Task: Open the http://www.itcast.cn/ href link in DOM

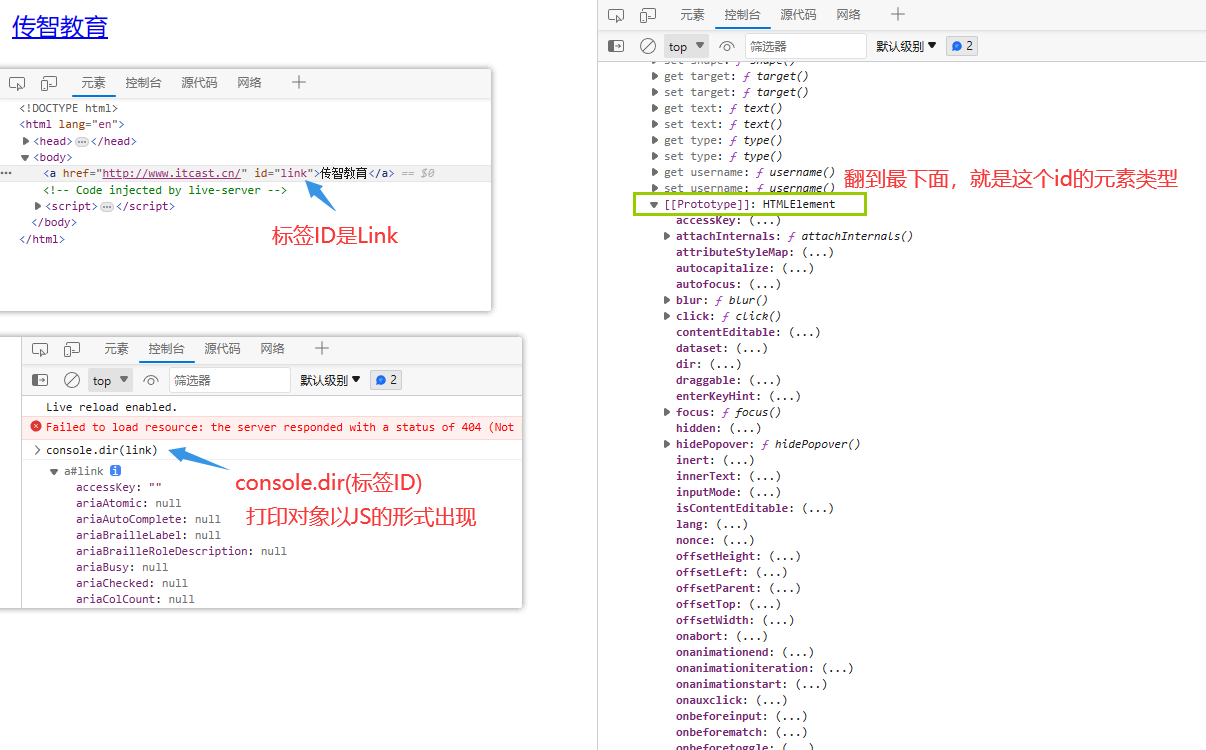Action: point(171,173)
